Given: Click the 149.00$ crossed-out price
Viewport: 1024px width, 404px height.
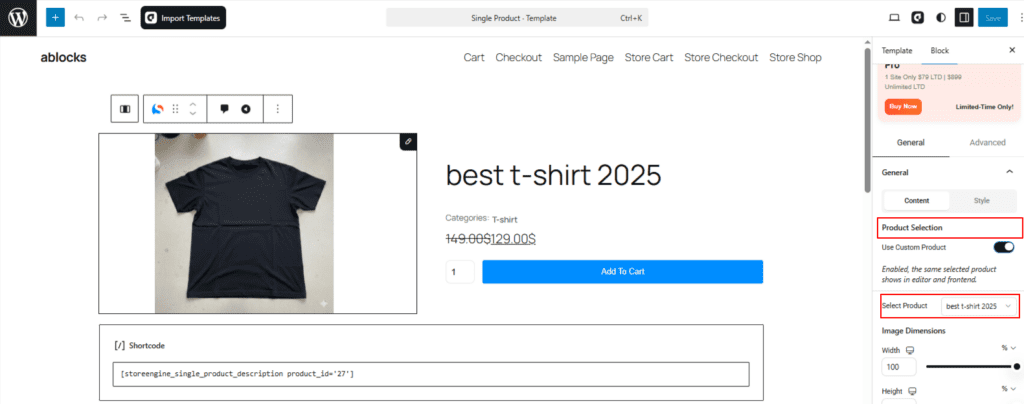Looking at the screenshot, I should pyautogui.click(x=468, y=239).
